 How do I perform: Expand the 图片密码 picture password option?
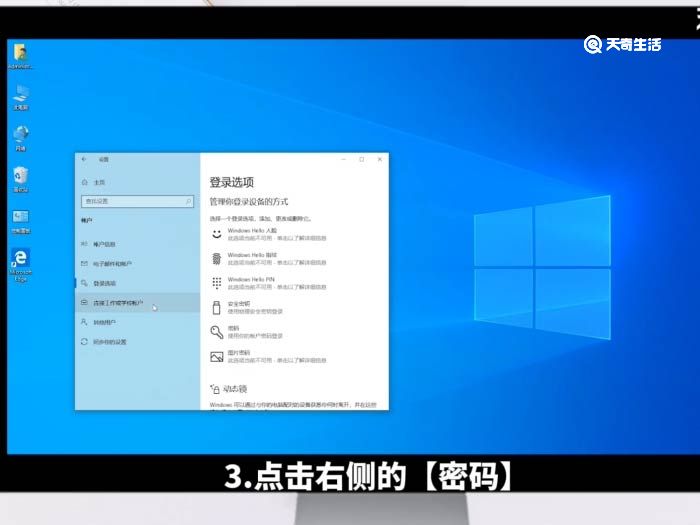click(x=269, y=356)
